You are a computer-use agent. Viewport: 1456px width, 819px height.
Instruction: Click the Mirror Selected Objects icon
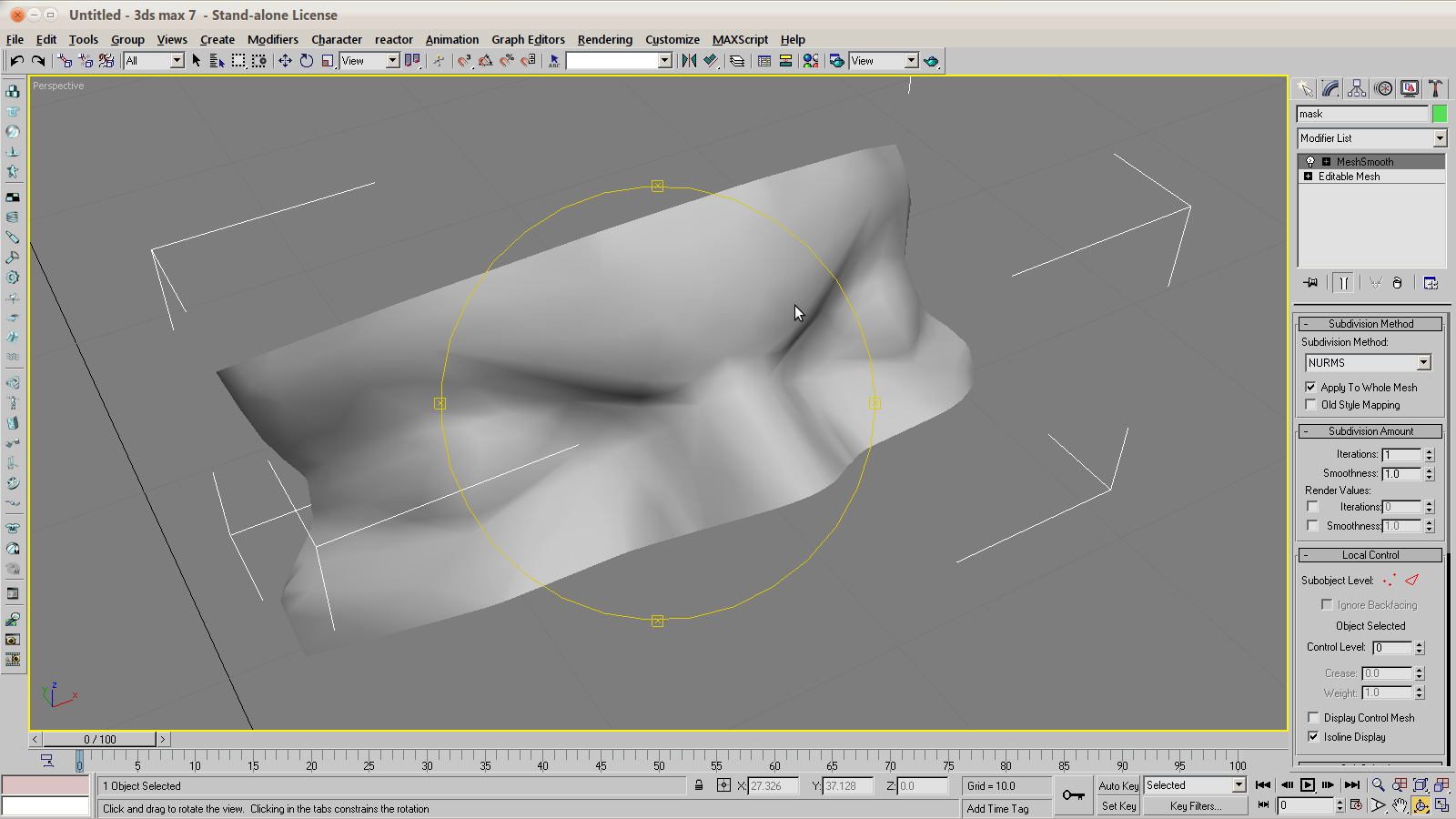pyautogui.click(x=689, y=61)
